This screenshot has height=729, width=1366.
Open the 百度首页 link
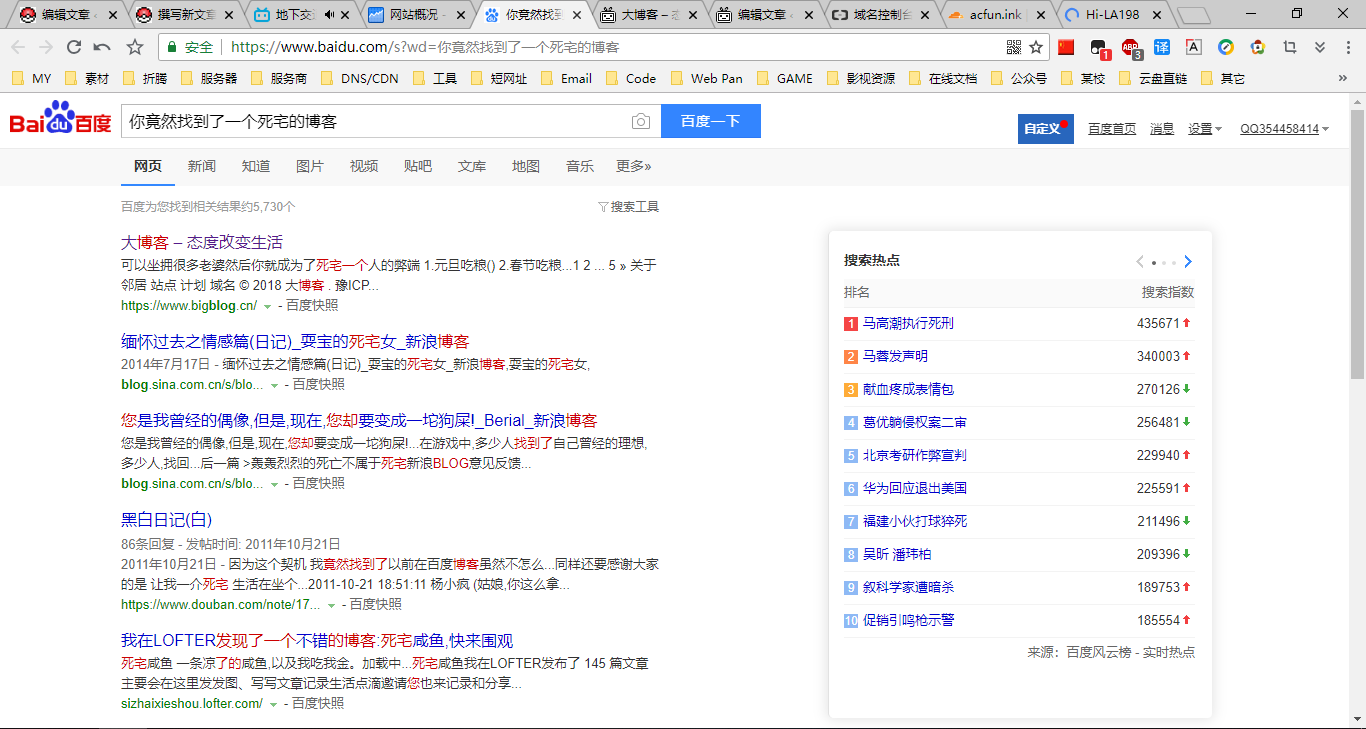click(x=1112, y=129)
